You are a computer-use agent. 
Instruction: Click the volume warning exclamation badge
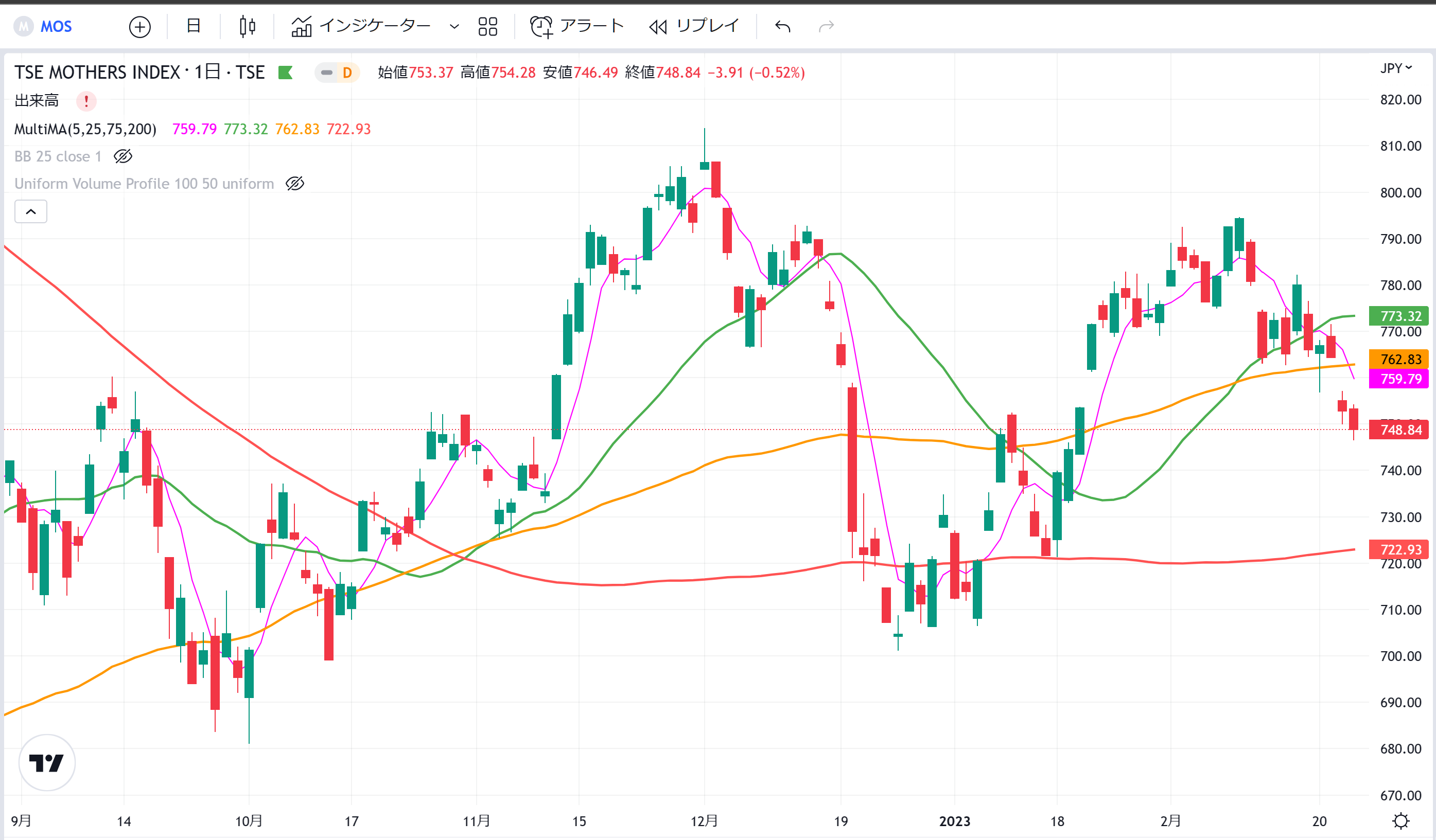[86, 101]
